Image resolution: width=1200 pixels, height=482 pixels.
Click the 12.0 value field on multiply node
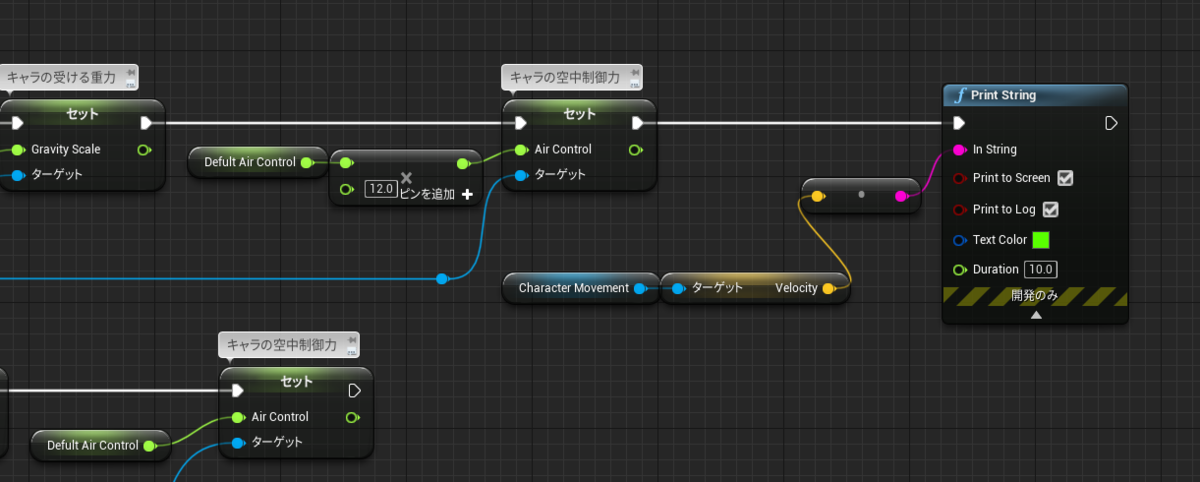(380, 189)
